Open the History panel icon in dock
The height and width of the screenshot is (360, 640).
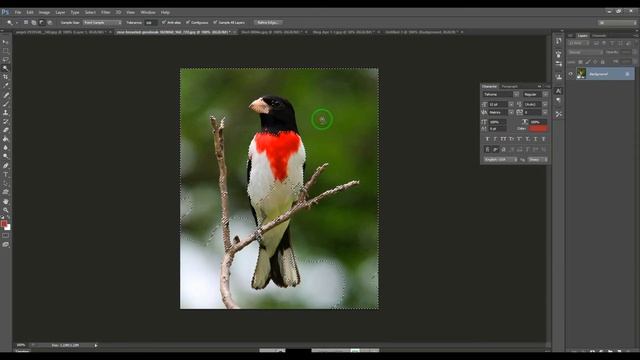click(558, 41)
